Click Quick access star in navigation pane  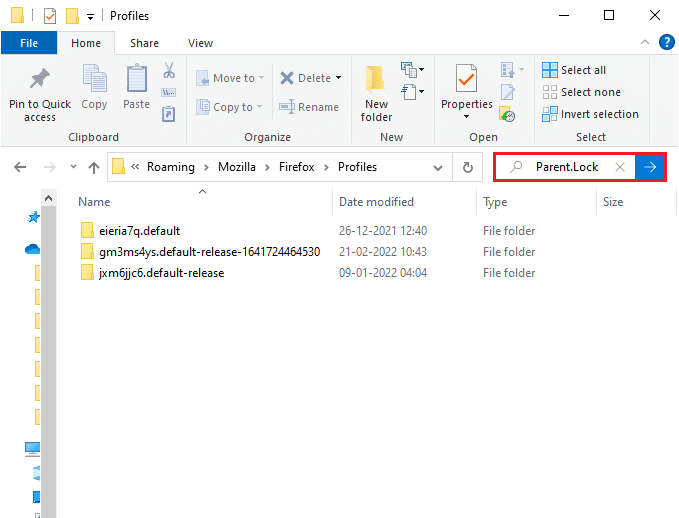click(x=33, y=217)
